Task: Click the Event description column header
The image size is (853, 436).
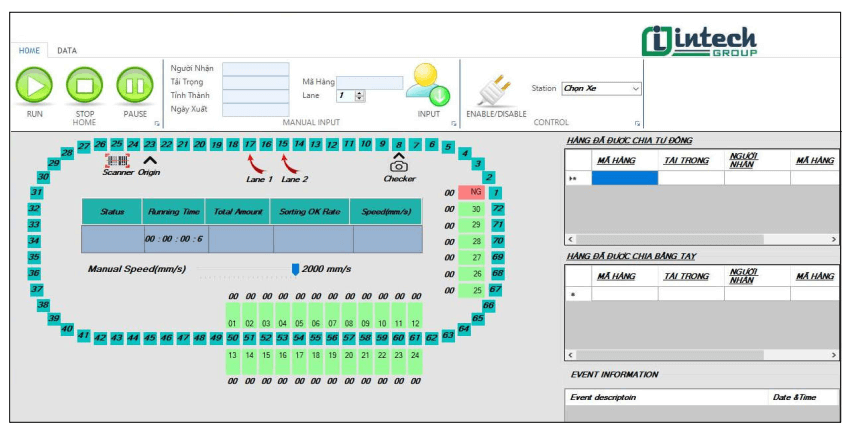Action: tap(666, 397)
